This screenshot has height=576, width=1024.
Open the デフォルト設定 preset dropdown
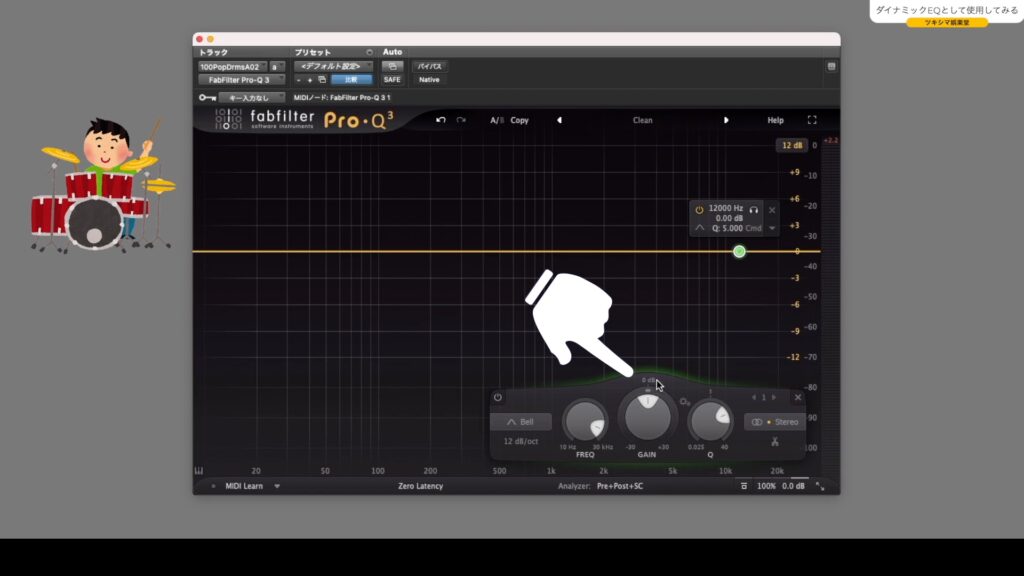coord(333,66)
